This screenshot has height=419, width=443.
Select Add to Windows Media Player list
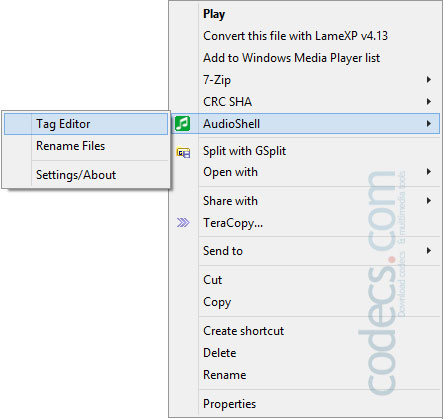click(x=305, y=58)
